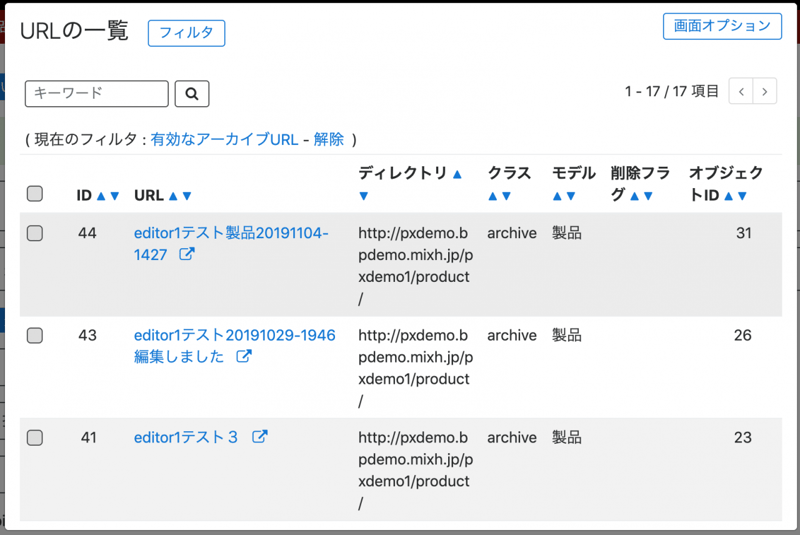Expand the フィルタ options
This screenshot has width=800, height=535.
click(x=186, y=33)
